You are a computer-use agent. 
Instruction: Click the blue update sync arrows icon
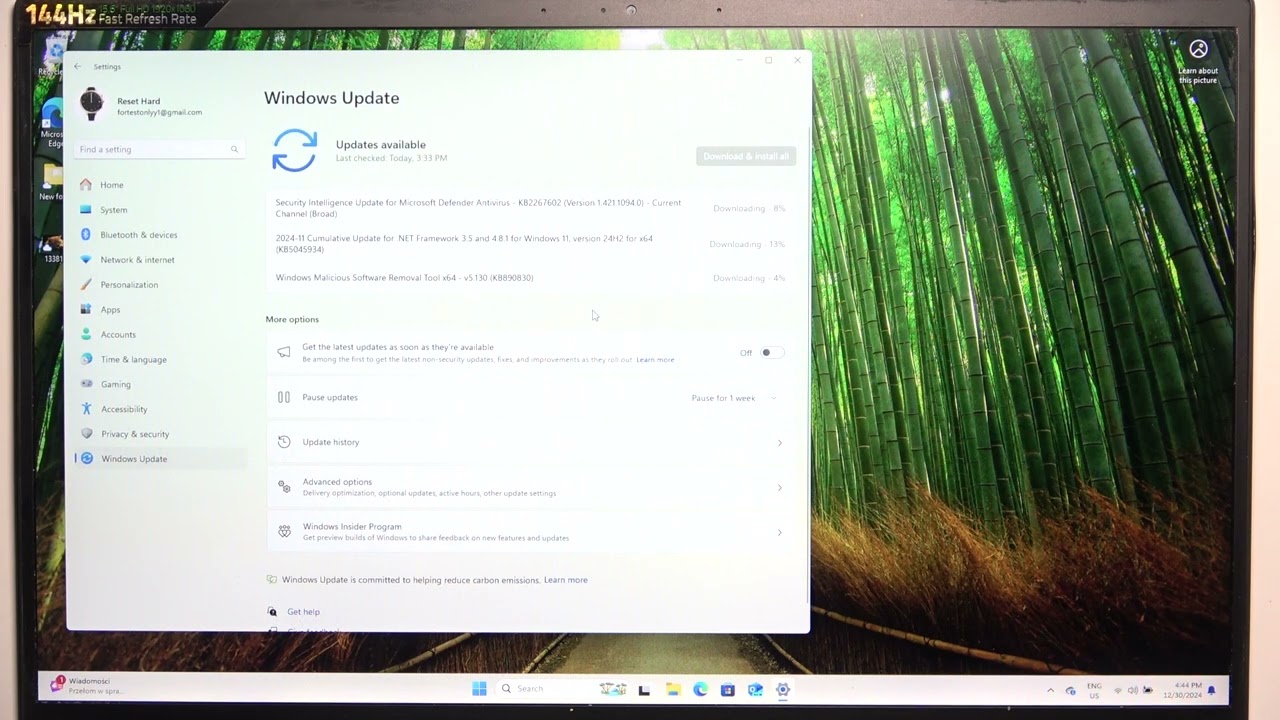pyautogui.click(x=295, y=150)
